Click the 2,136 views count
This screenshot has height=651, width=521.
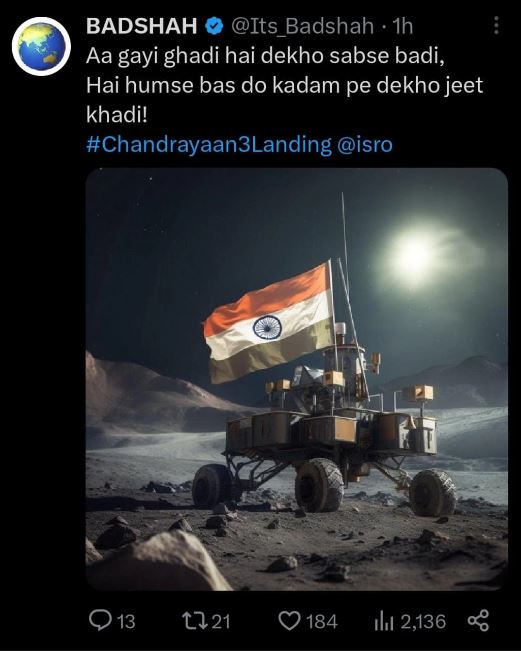point(423,622)
